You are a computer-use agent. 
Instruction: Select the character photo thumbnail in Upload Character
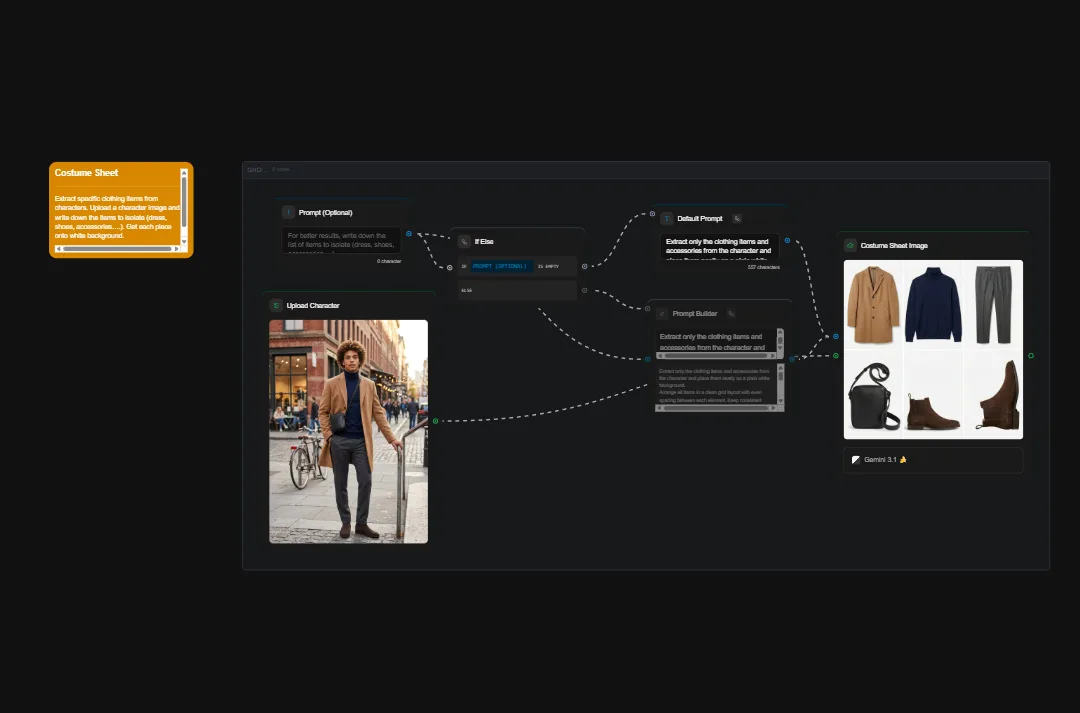[348, 430]
